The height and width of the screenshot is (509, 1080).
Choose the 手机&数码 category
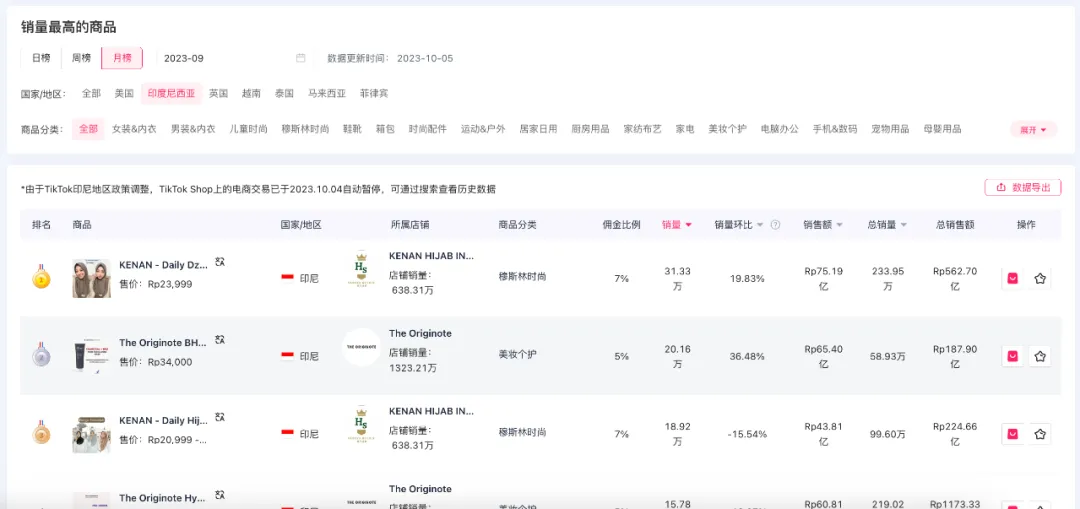[835, 129]
